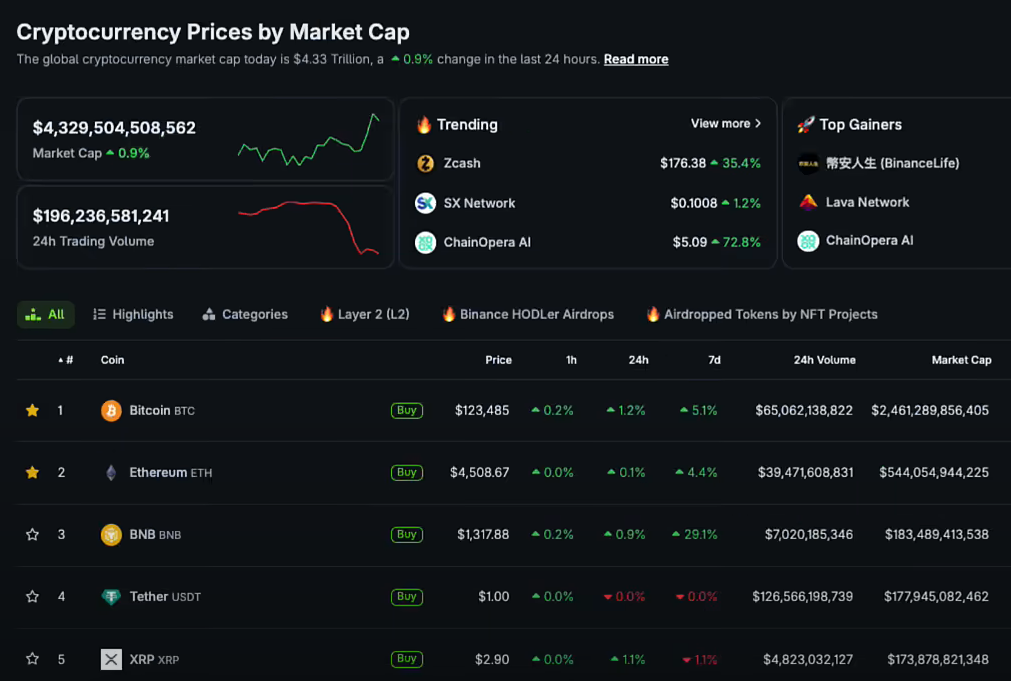
Task: Sort coins by Market Cap column header
Action: pos(961,360)
